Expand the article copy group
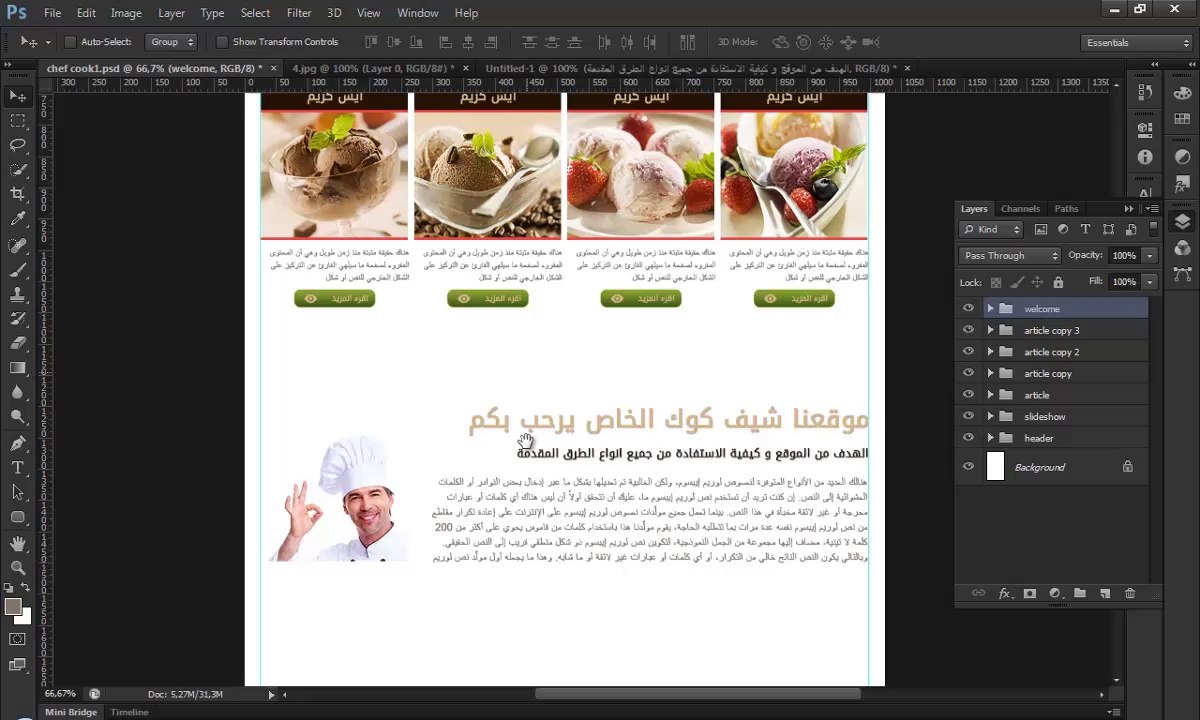Screen dimensions: 1200x720 coord(990,373)
